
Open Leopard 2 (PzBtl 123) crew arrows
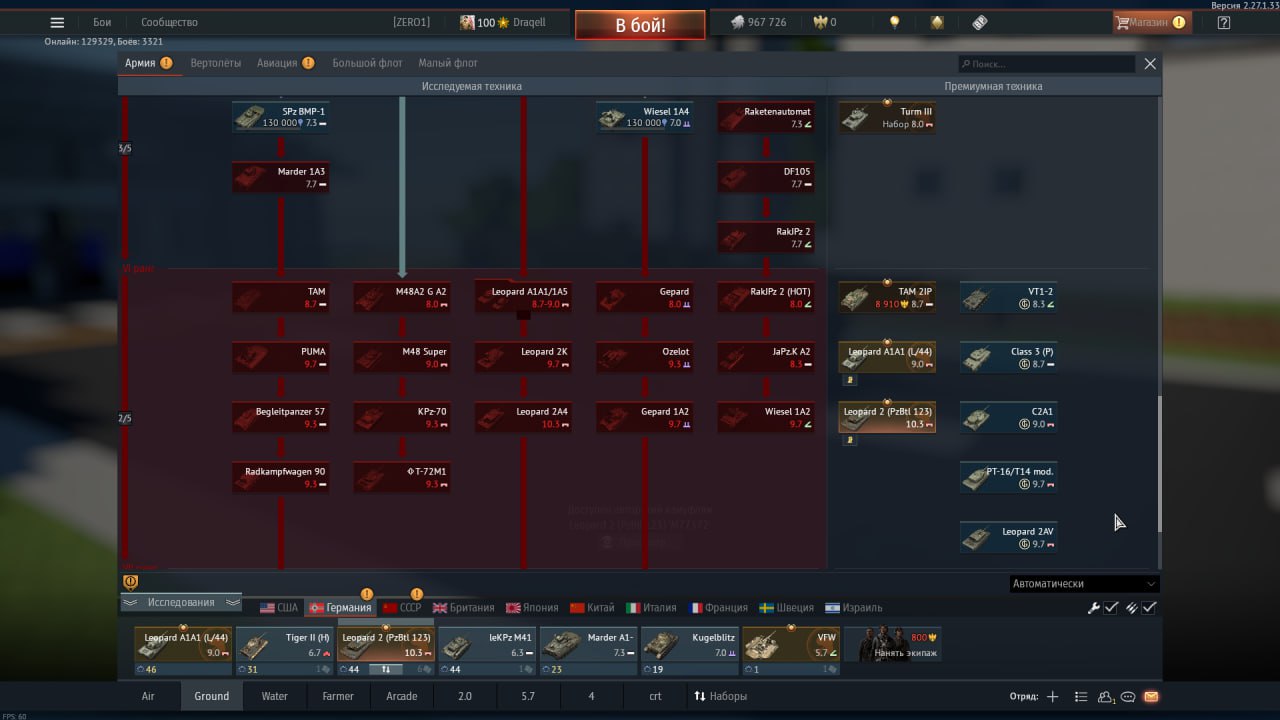click(386, 669)
